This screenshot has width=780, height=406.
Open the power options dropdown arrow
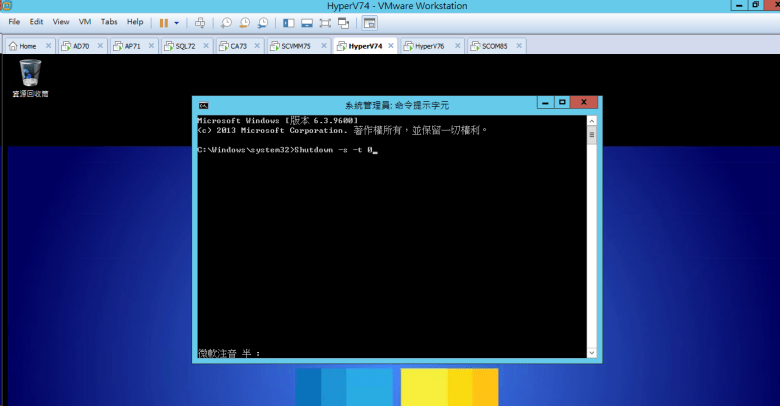coord(177,21)
